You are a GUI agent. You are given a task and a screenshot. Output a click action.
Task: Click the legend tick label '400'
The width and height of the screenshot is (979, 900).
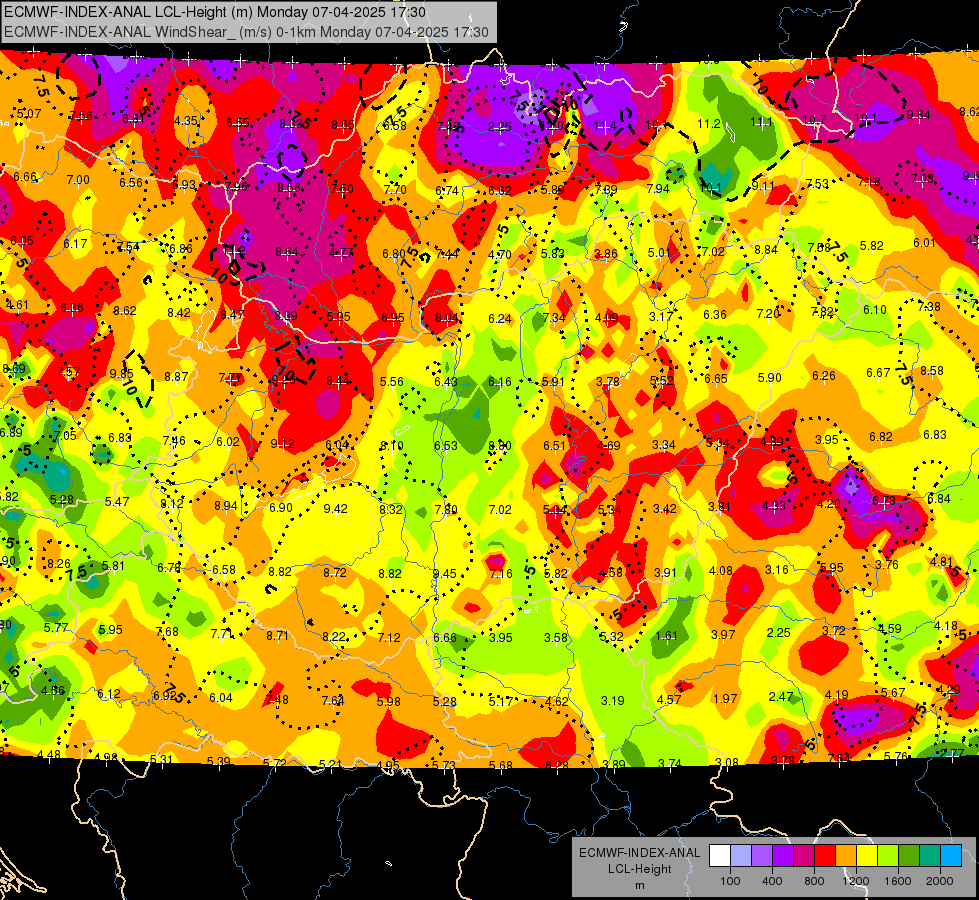coord(772,881)
